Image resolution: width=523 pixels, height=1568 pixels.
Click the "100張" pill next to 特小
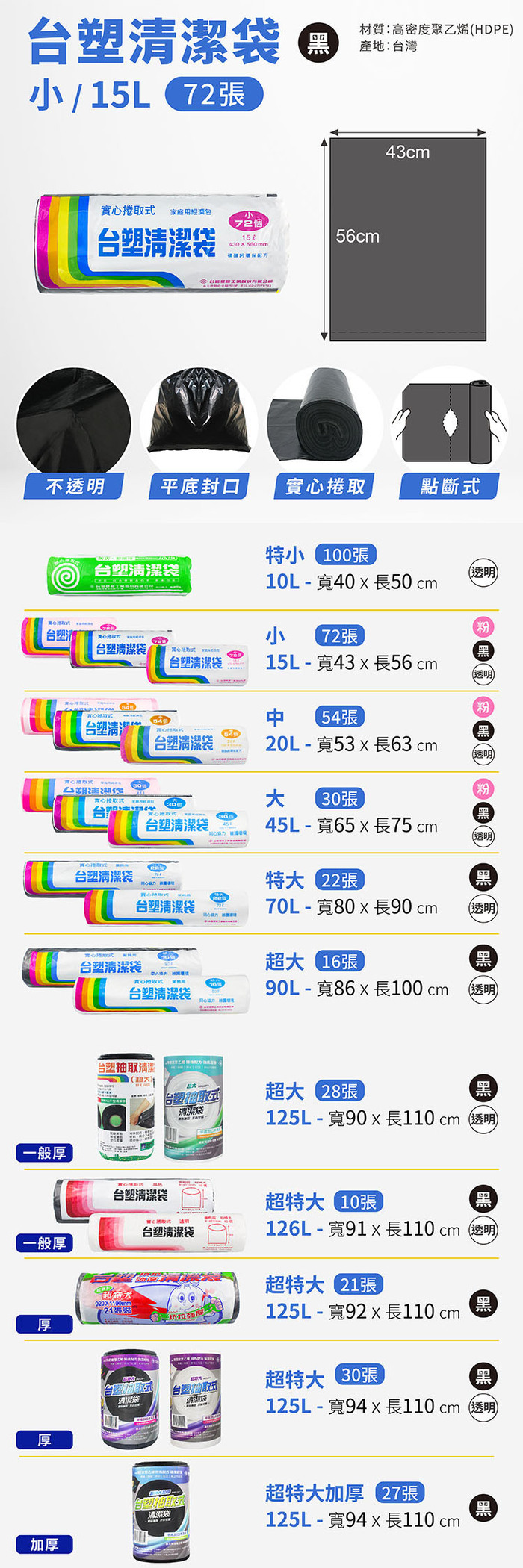(x=345, y=556)
